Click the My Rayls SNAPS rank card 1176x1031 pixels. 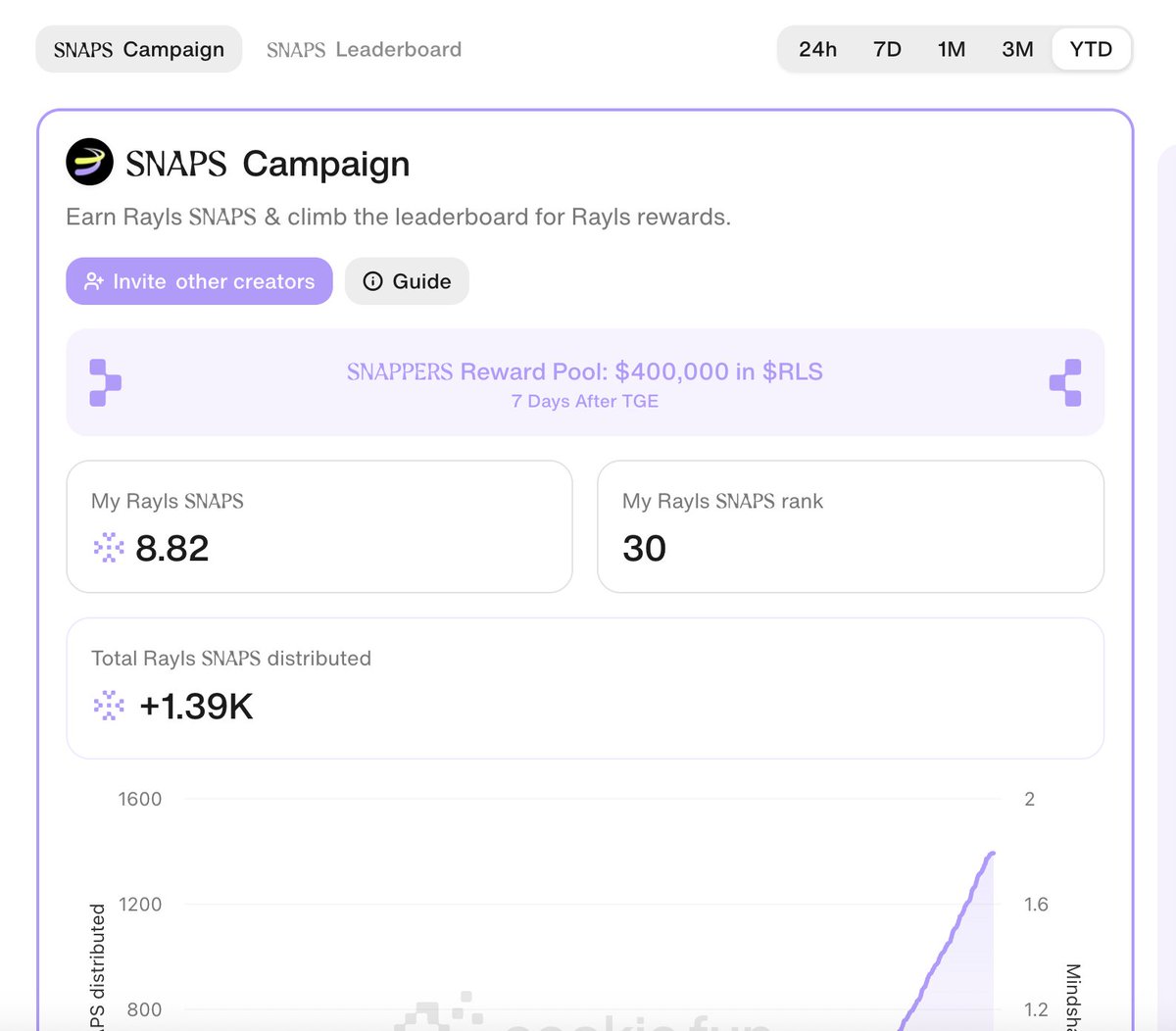[x=850, y=526]
